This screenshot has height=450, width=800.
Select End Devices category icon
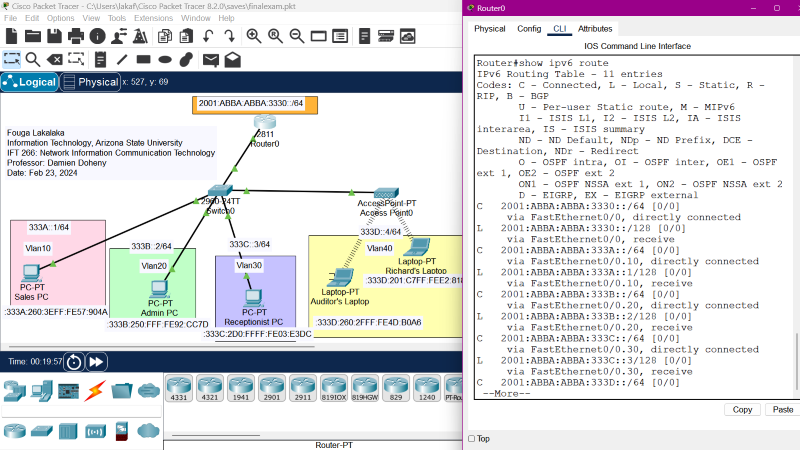(41, 391)
